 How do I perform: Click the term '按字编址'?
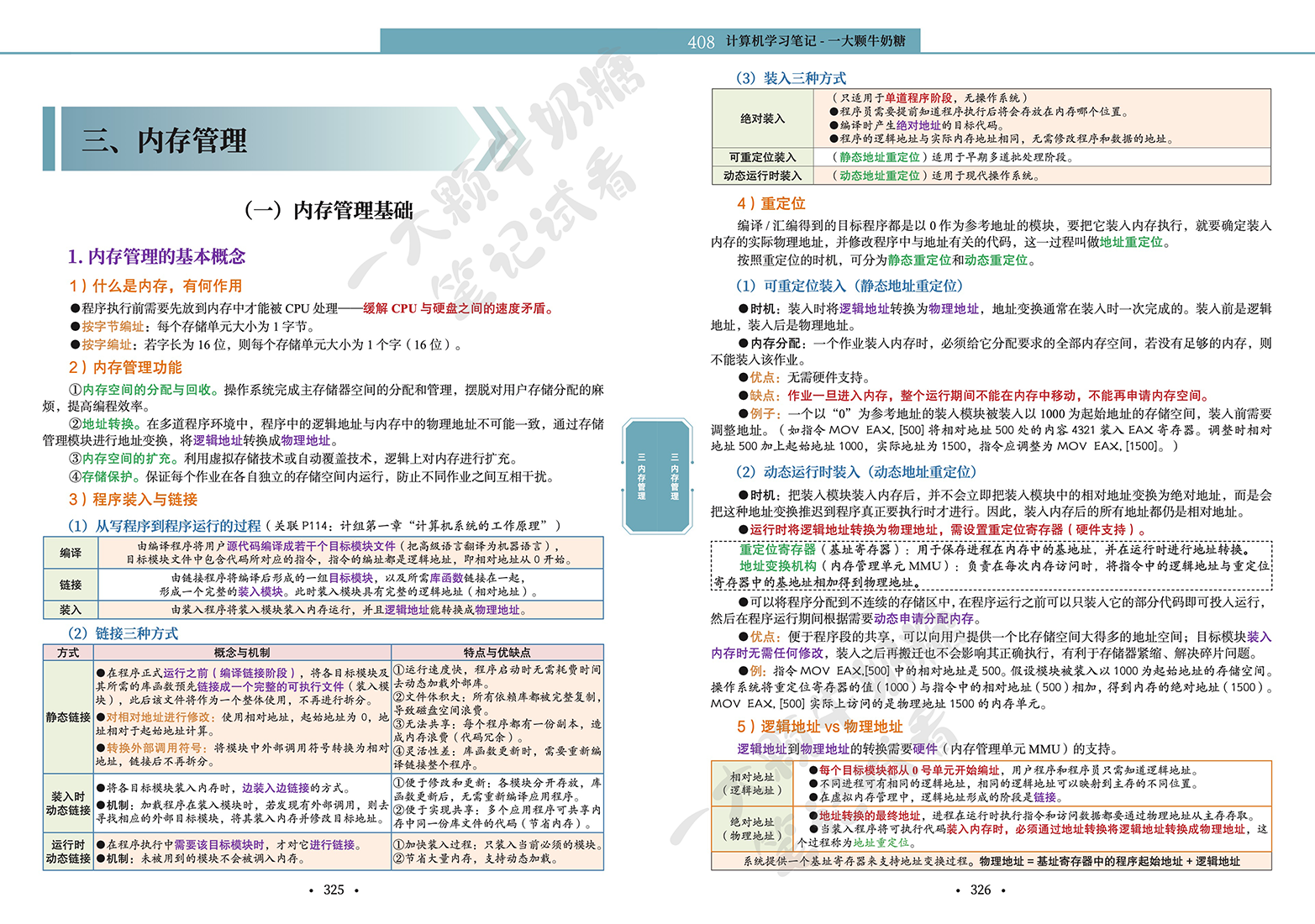tap(107, 344)
